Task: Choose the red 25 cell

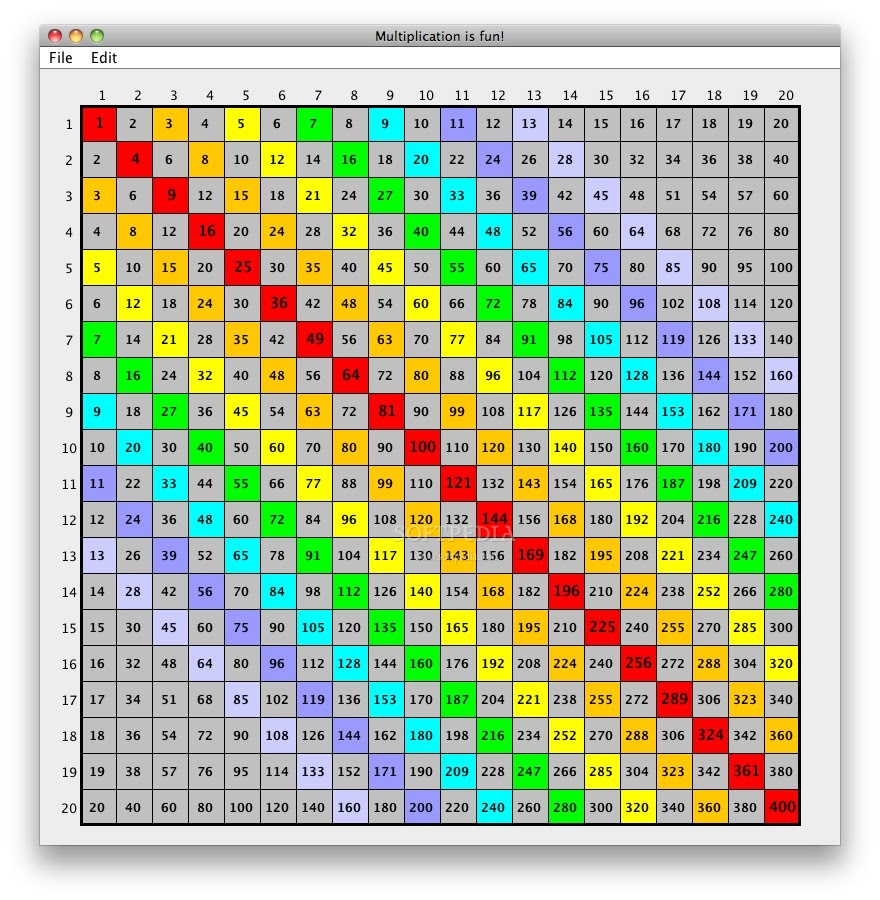Action: click(242, 267)
